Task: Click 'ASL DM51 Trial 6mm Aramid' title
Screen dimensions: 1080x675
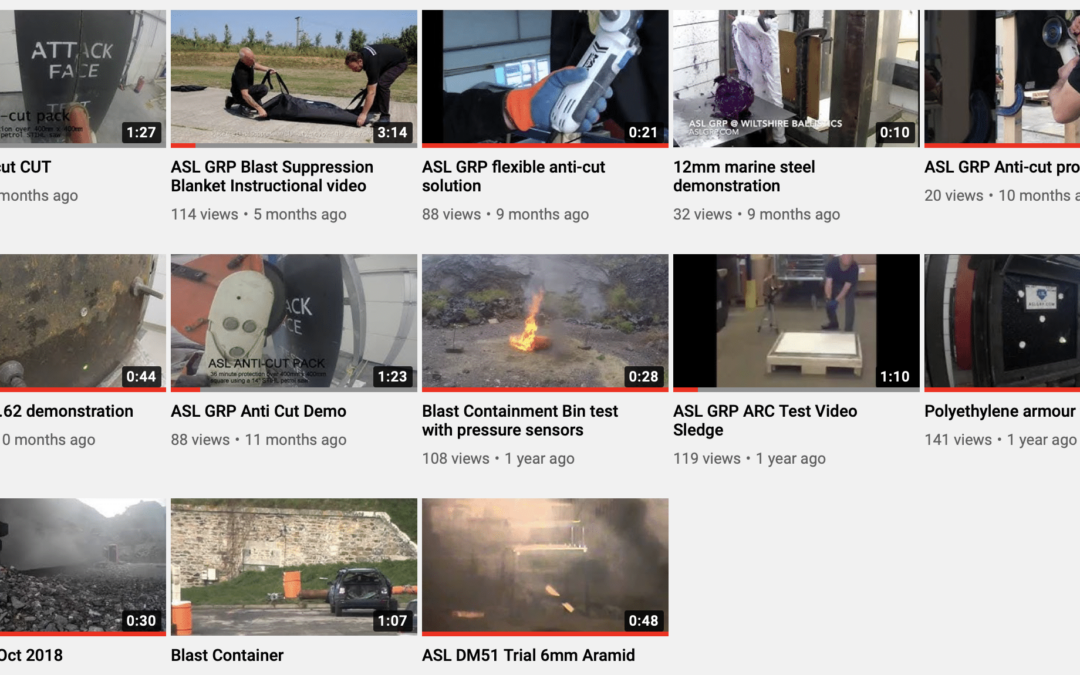Action: (528, 655)
